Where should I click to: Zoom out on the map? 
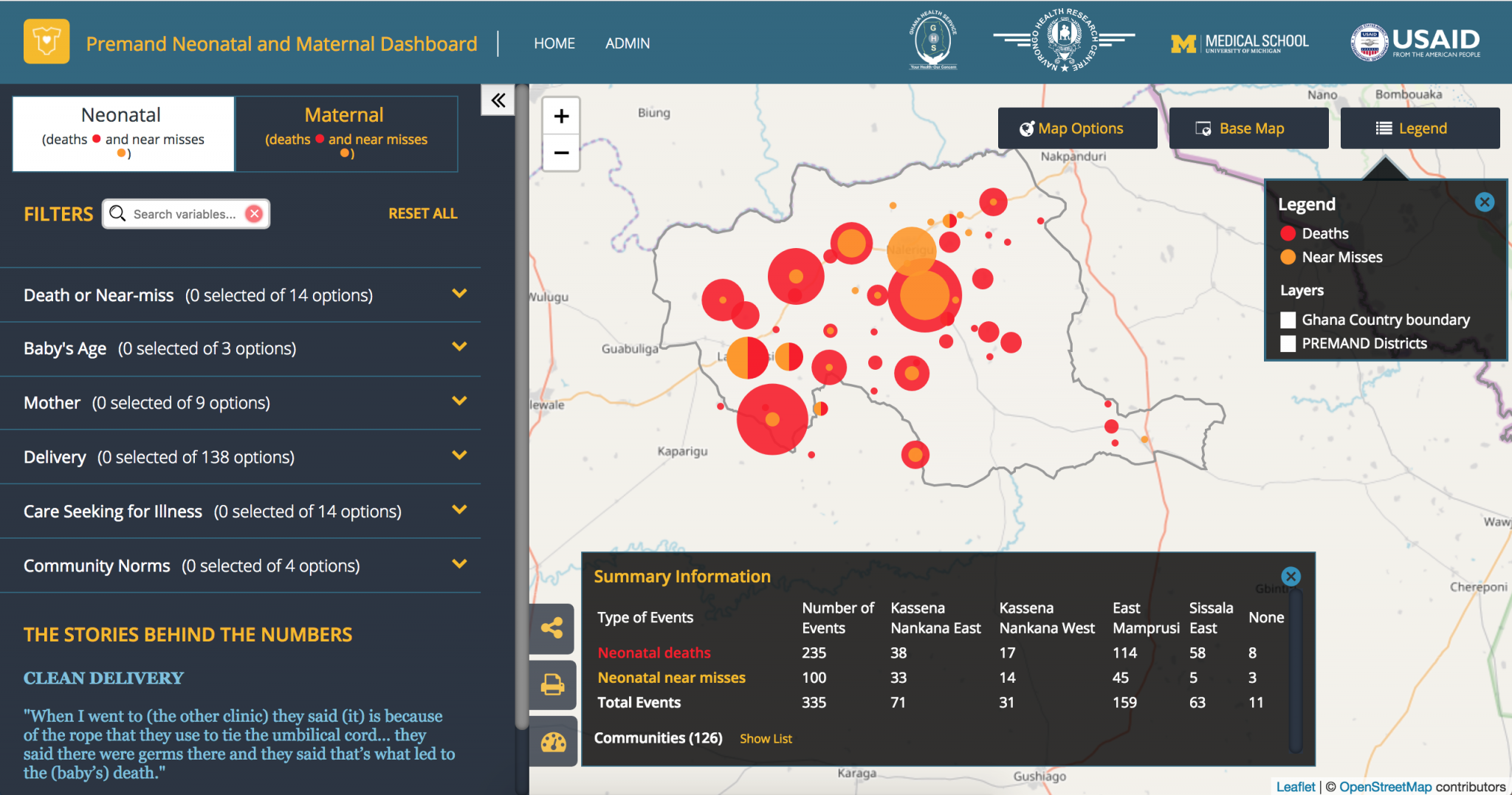coord(561,153)
